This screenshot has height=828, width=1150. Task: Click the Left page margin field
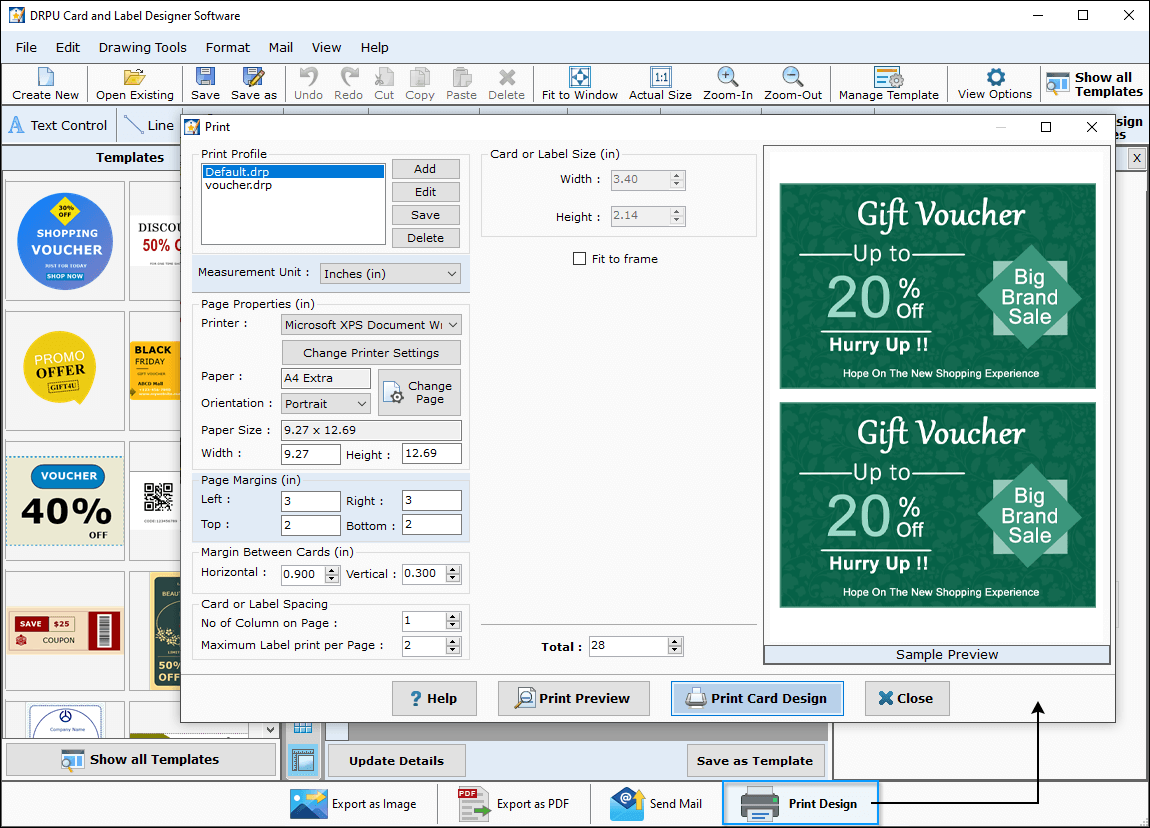click(311, 501)
